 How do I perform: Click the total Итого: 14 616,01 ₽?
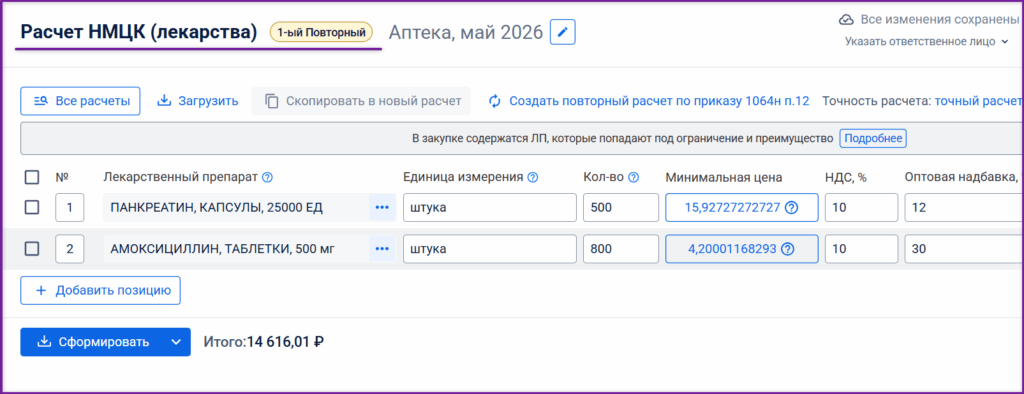[x=264, y=342]
